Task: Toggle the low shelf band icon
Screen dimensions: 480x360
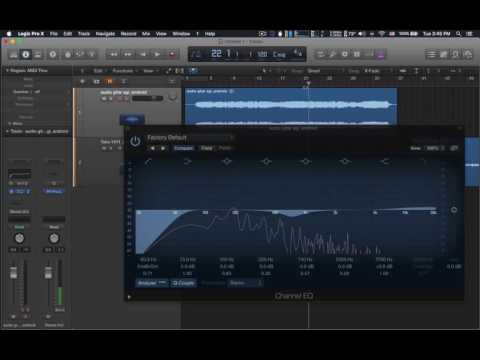Action: [x=188, y=162]
